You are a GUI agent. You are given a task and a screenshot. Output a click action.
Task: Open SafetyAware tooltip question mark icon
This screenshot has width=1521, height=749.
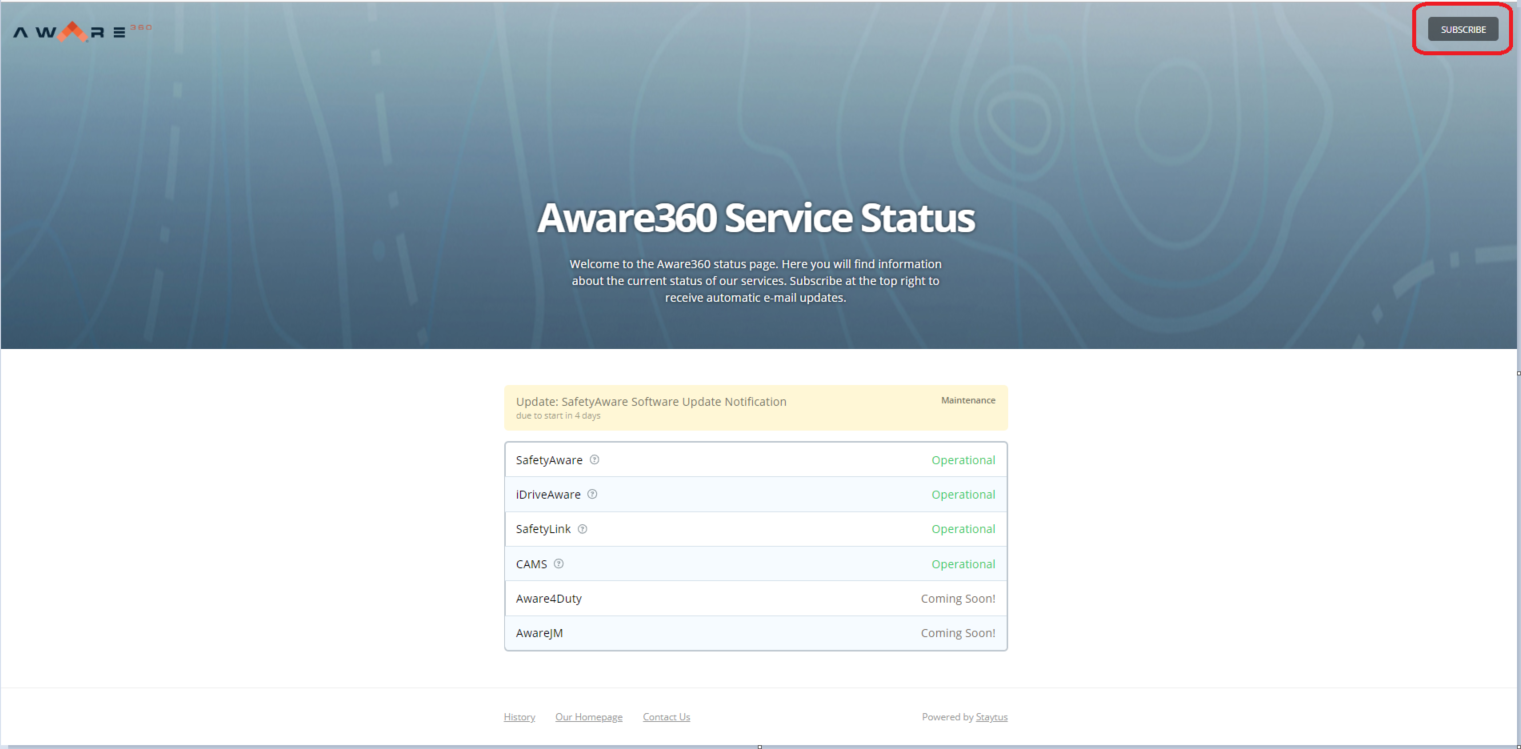[594, 459]
